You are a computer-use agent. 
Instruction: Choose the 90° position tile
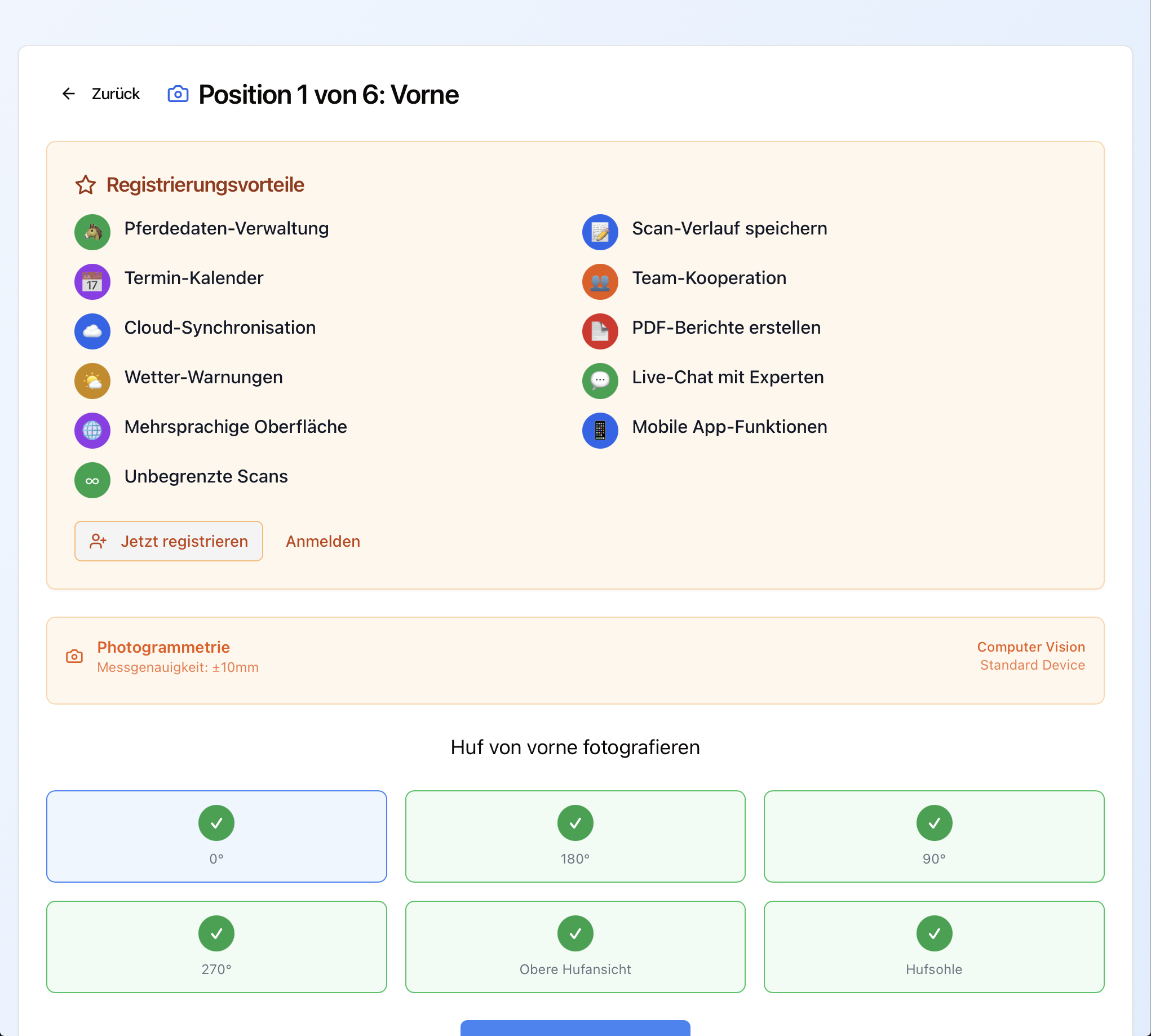pyautogui.click(x=933, y=836)
